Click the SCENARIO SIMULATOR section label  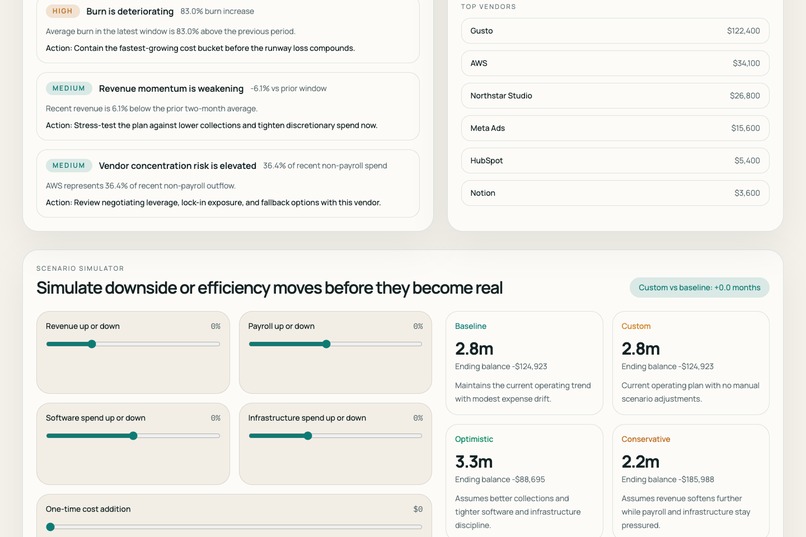click(80, 268)
